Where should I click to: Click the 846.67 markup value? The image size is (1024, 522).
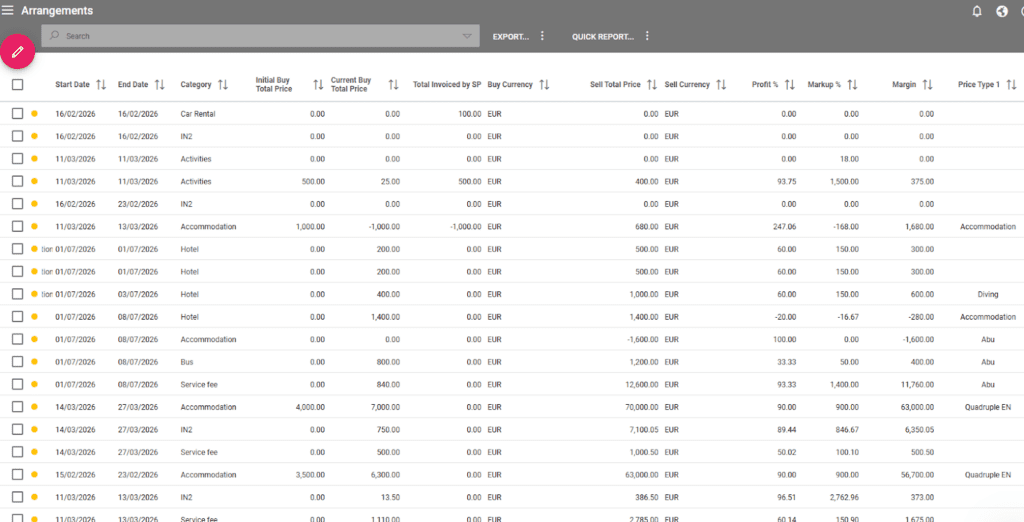coord(847,429)
